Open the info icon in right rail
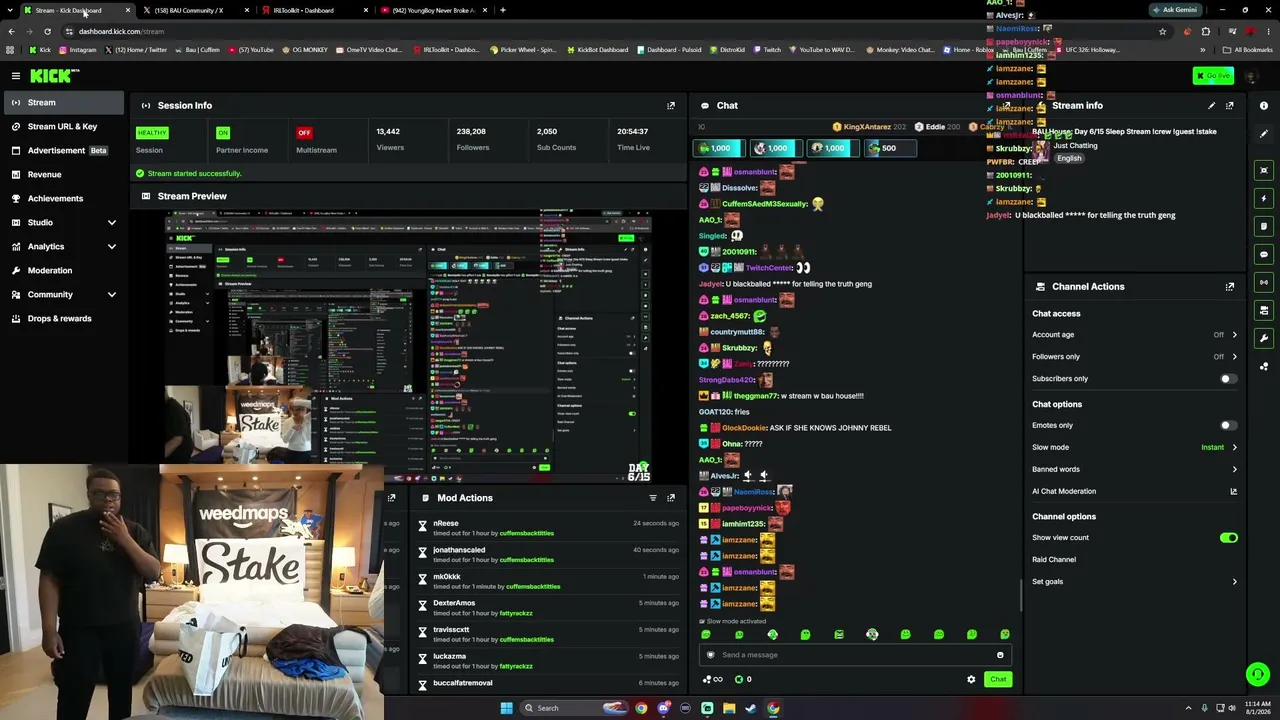 click(1264, 105)
